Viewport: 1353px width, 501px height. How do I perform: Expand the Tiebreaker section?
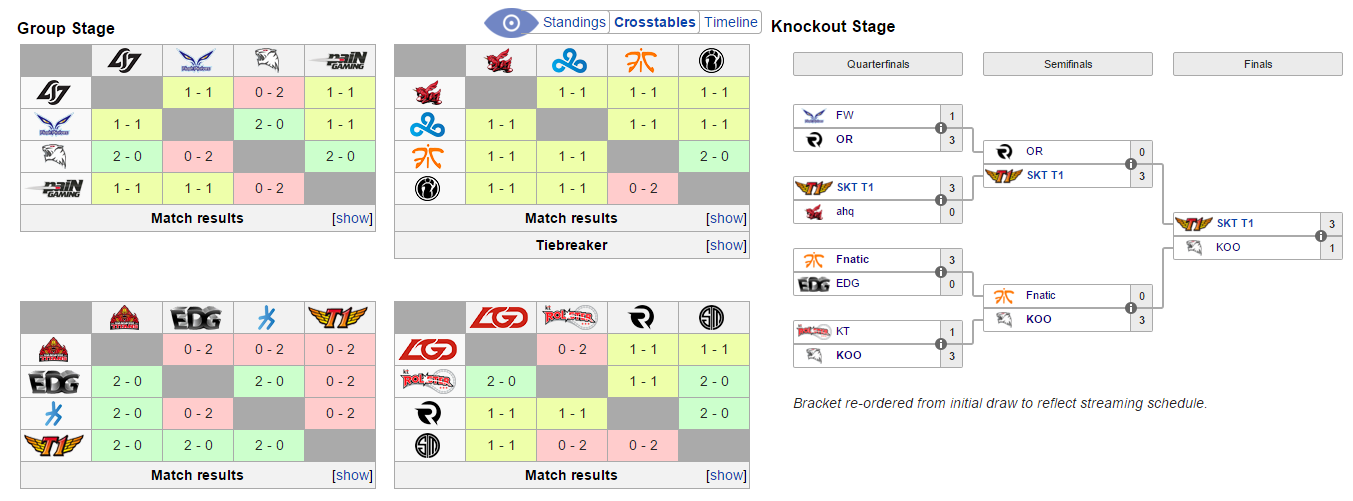point(726,245)
